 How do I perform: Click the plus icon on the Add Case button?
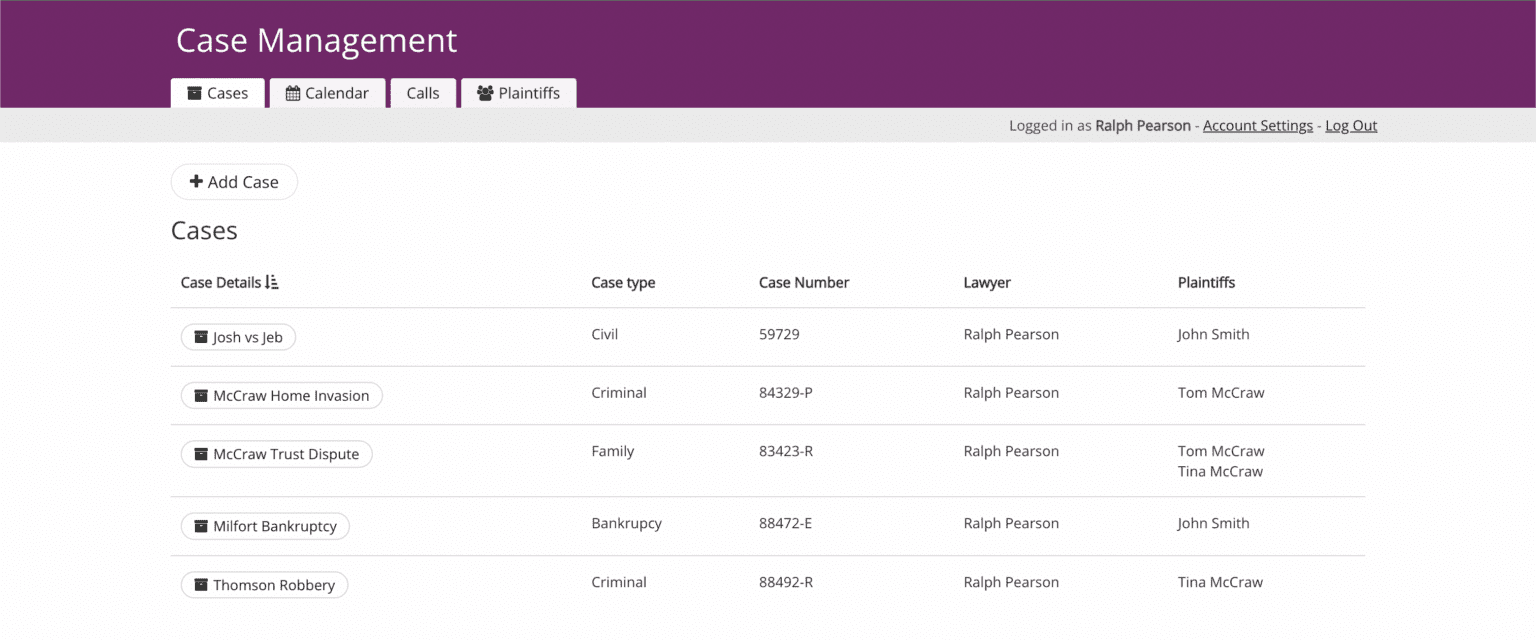pos(195,182)
